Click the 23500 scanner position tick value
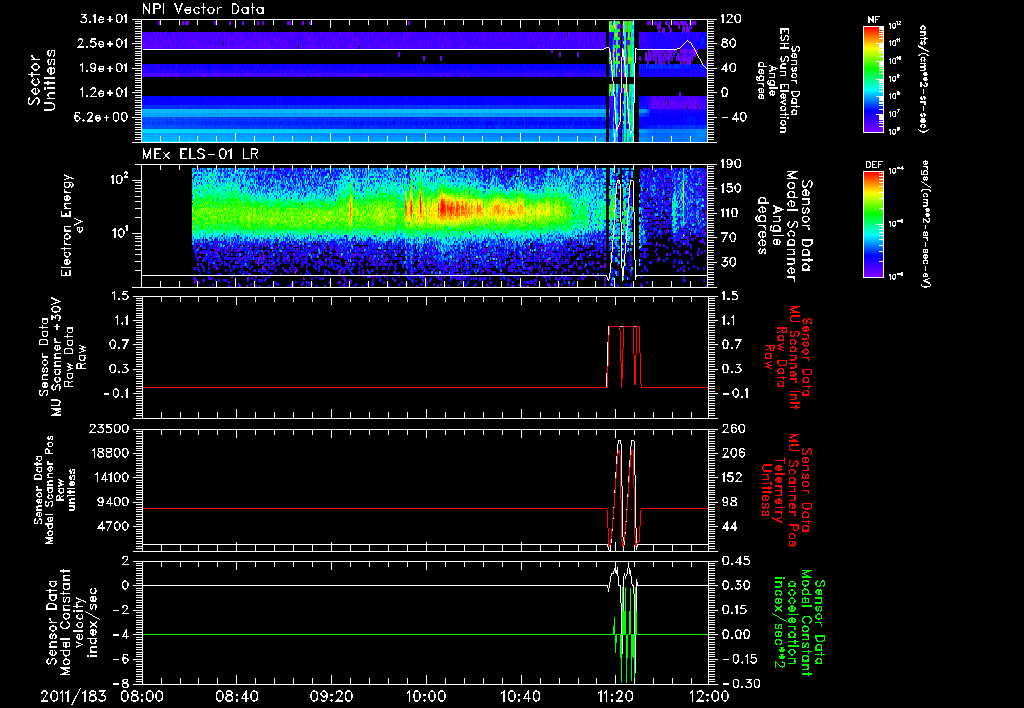1024x708 pixels. [x=110, y=429]
